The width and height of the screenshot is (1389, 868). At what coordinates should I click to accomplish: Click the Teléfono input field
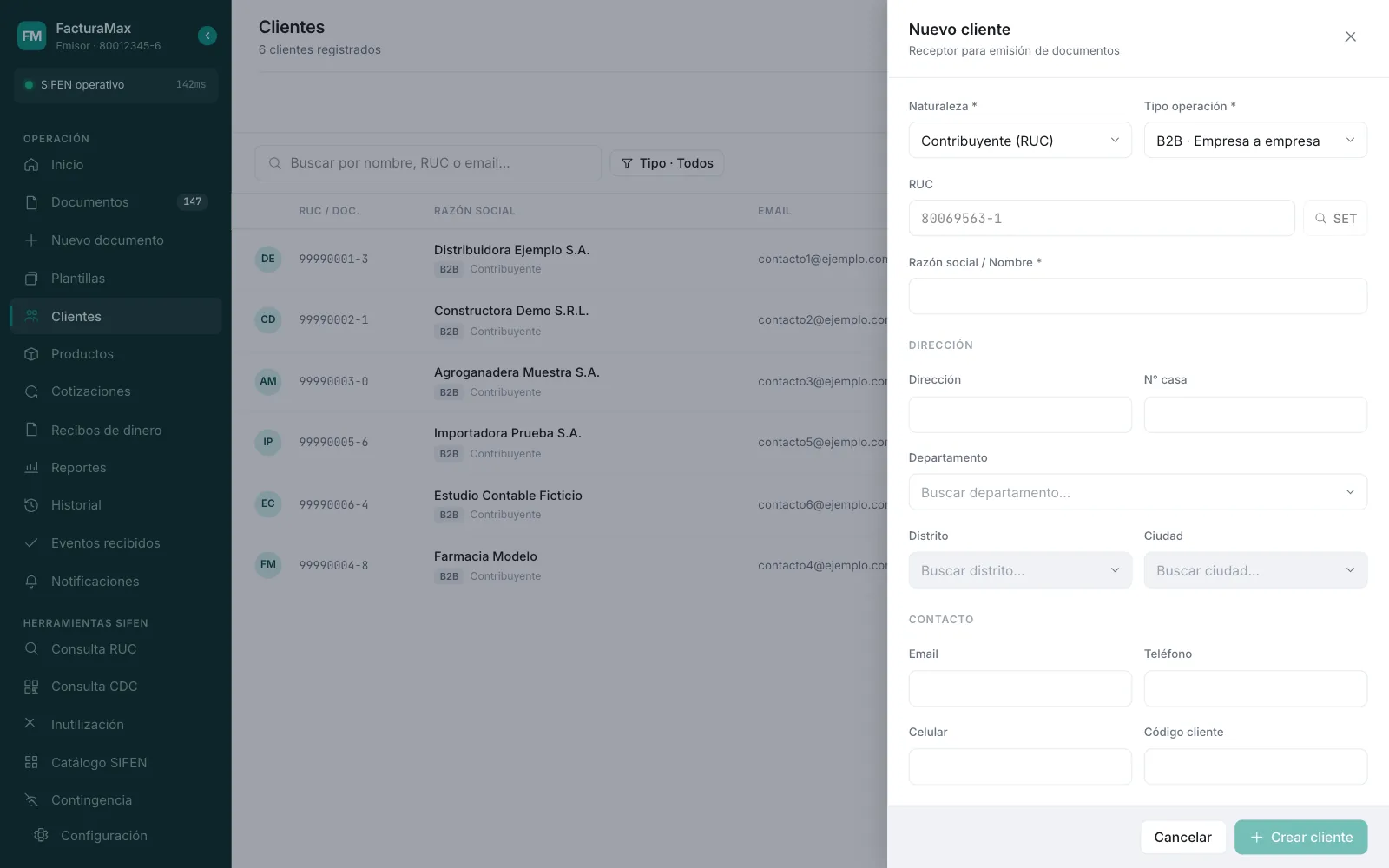pyautogui.click(x=1255, y=688)
